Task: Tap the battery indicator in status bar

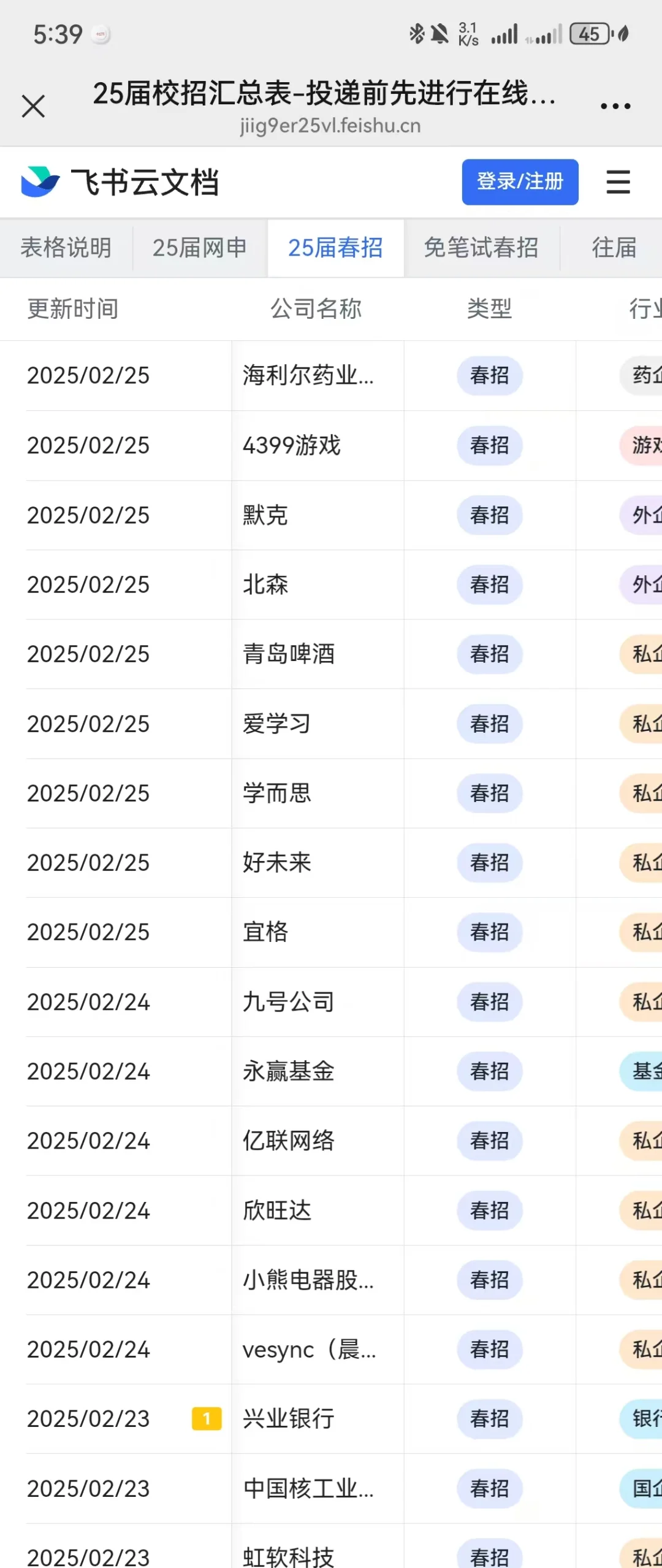Action: point(591,34)
